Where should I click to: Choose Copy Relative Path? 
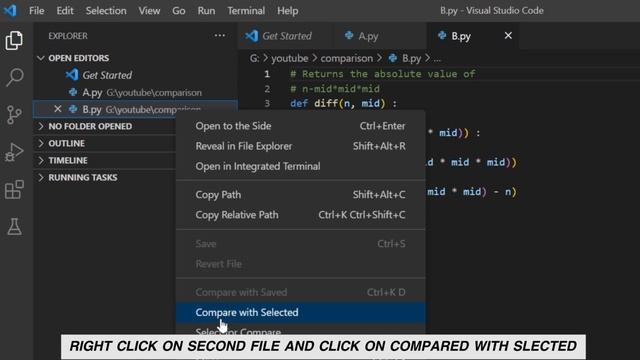click(300, 215)
